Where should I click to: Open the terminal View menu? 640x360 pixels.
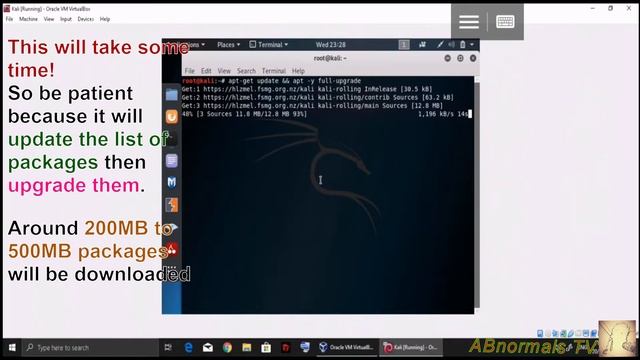click(x=224, y=71)
